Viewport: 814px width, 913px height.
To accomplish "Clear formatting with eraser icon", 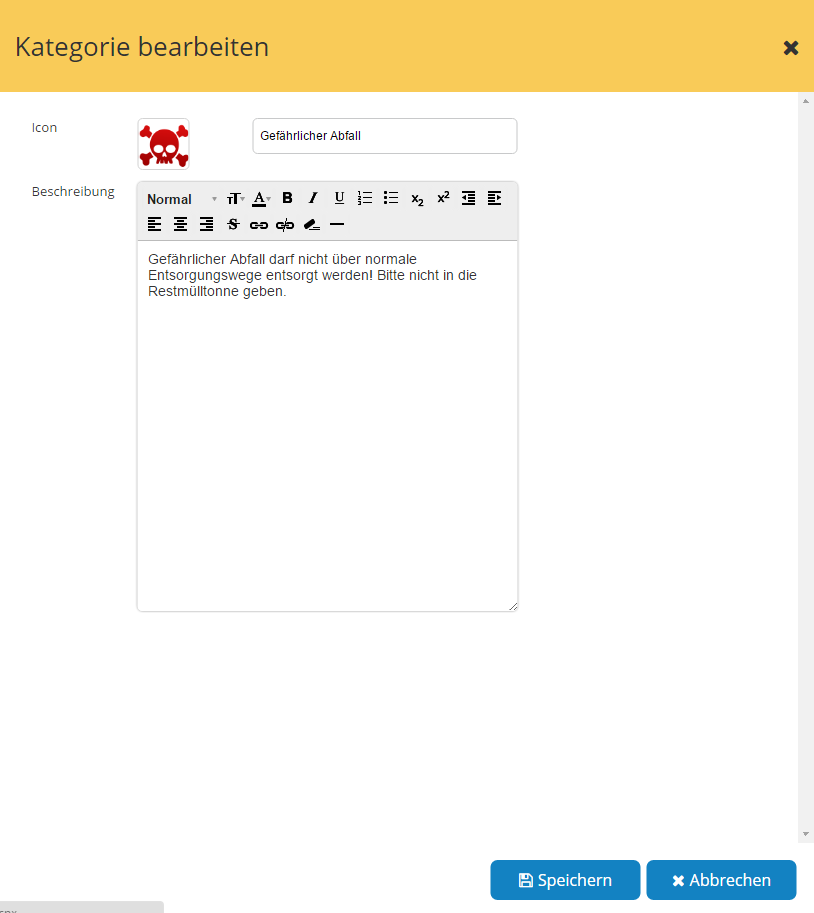I will (x=312, y=224).
